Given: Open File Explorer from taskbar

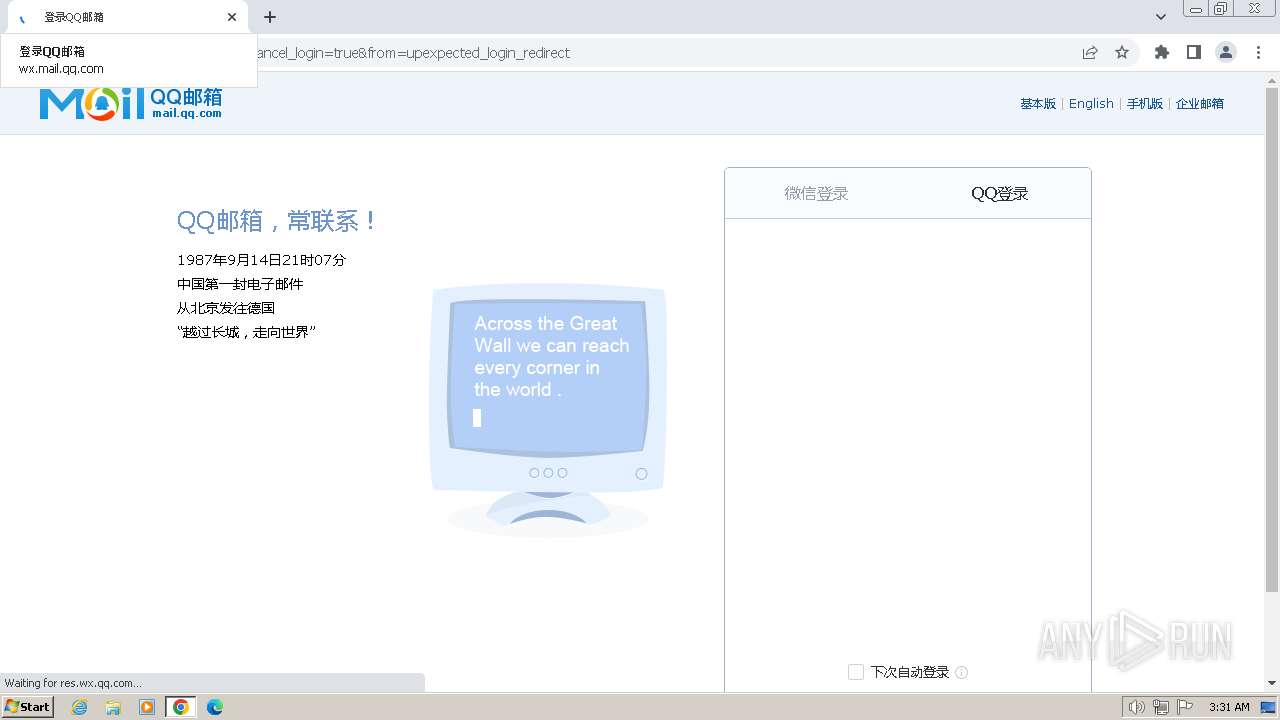Looking at the screenshot, I should [x=113, y=707].
